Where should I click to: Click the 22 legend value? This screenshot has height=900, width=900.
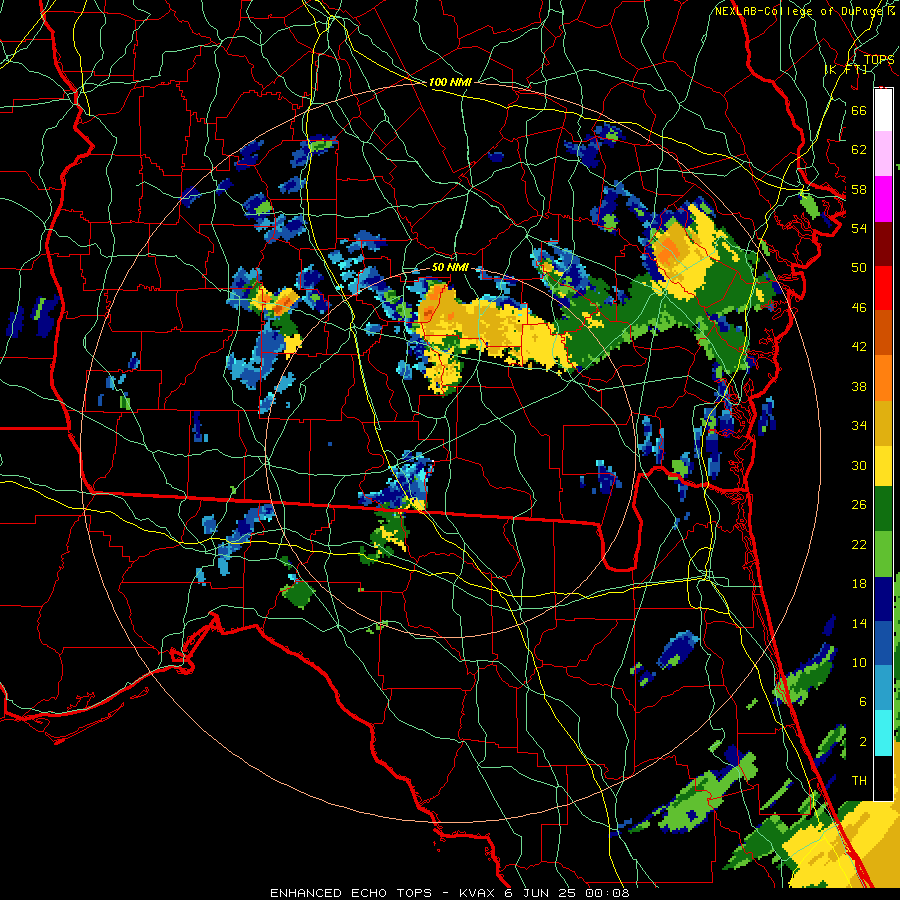pyautogui.click(x=859, y=544)
